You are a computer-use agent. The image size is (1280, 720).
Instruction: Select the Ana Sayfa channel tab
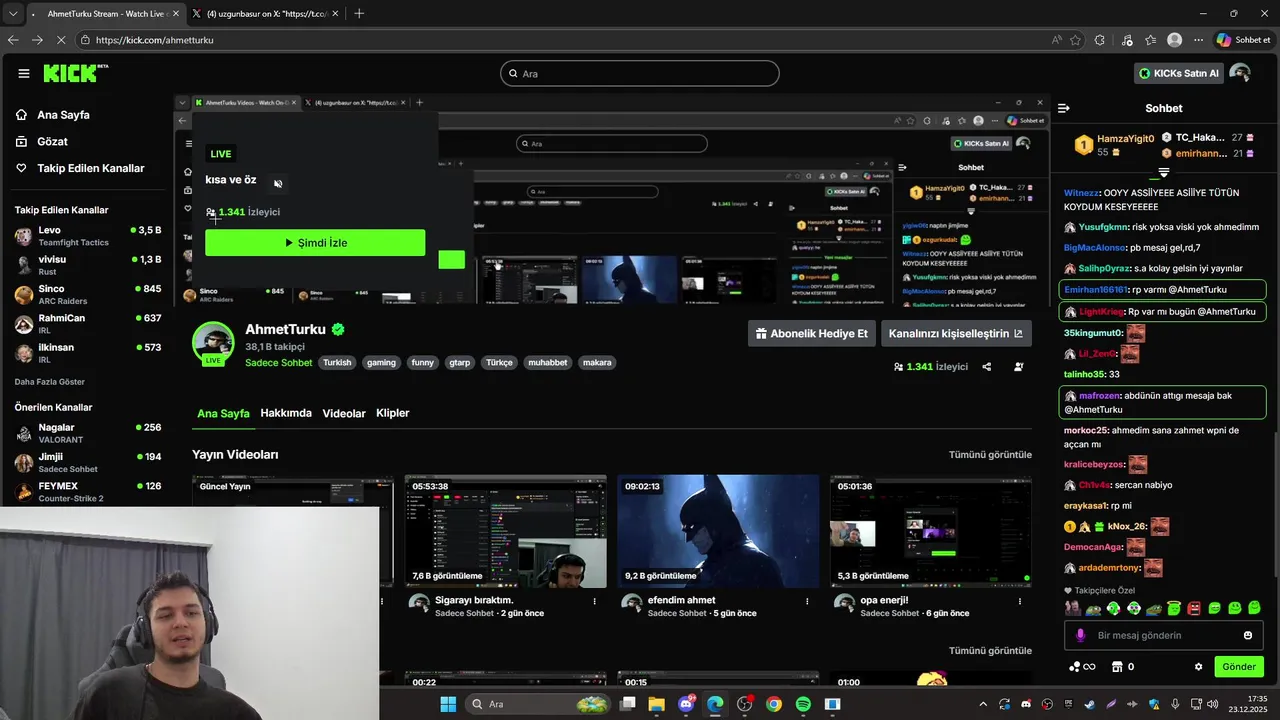coord(223,413)
